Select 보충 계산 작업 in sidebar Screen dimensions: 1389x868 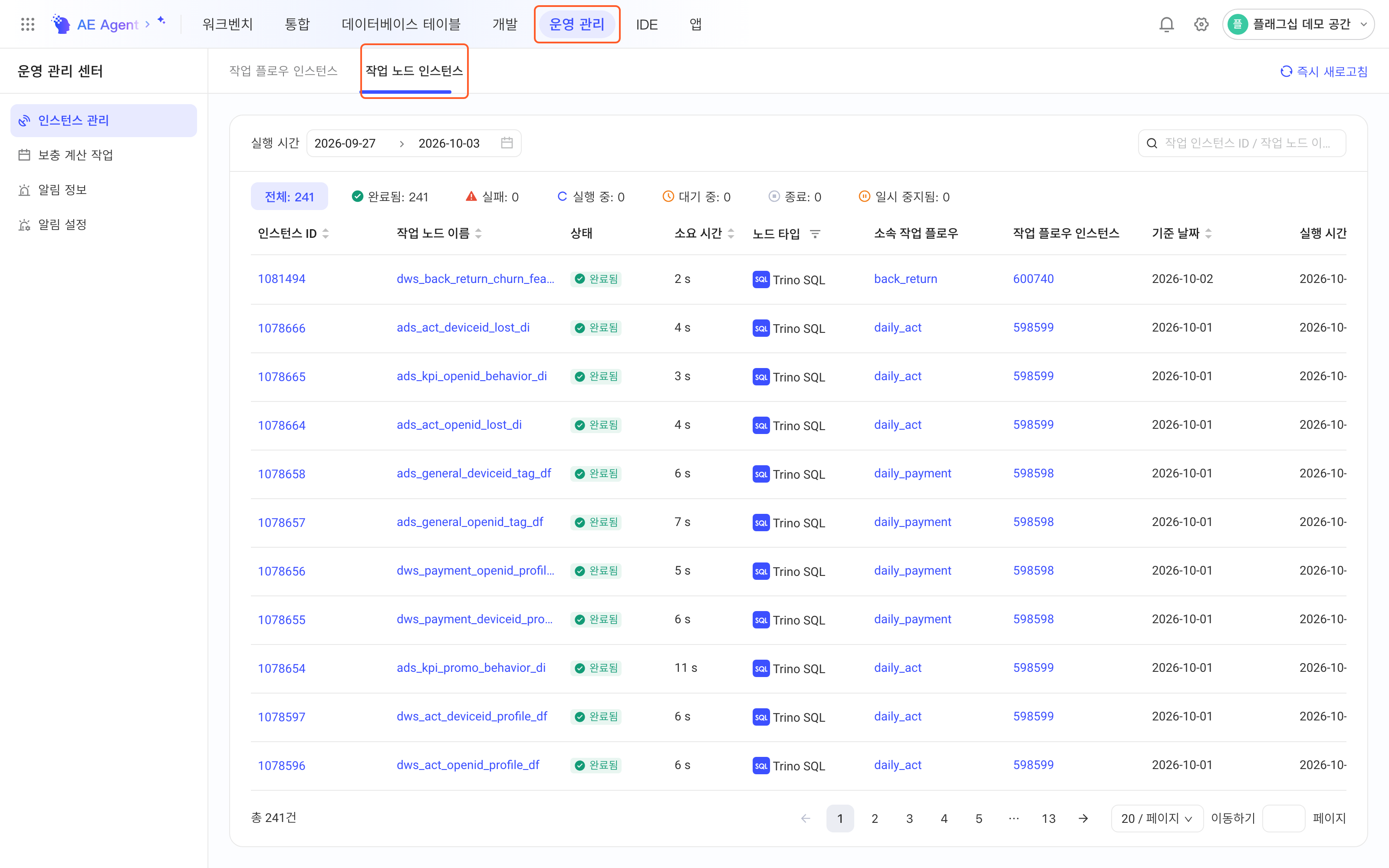103,155
